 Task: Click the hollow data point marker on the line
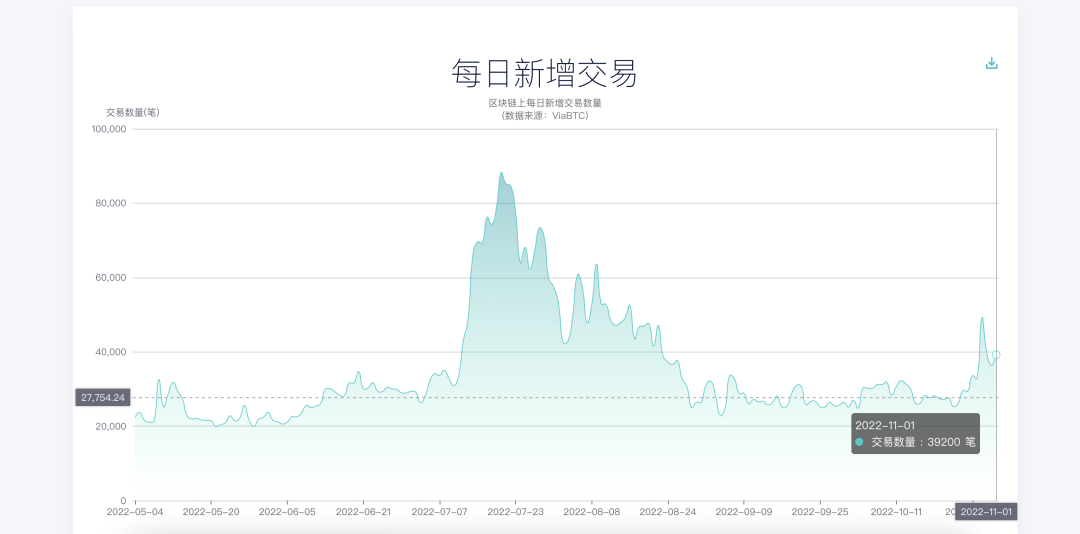pyautogui.click(x=996, y=355)
